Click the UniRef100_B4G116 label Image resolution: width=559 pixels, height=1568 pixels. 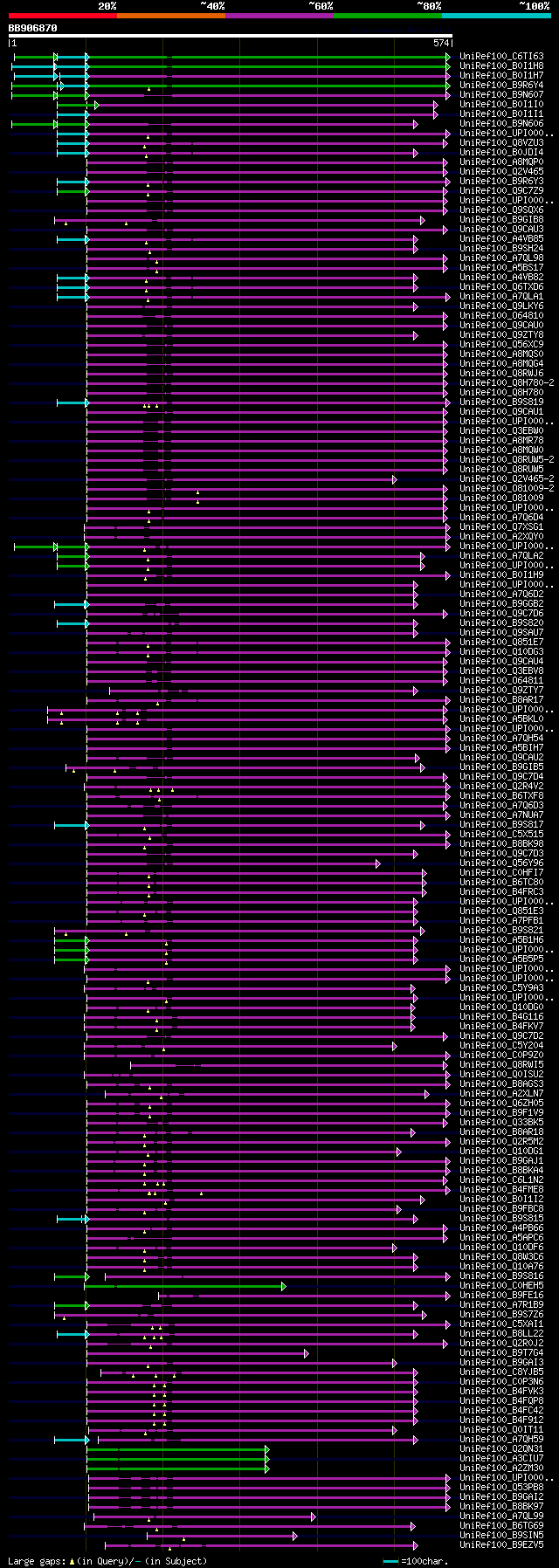(501, 1017)
